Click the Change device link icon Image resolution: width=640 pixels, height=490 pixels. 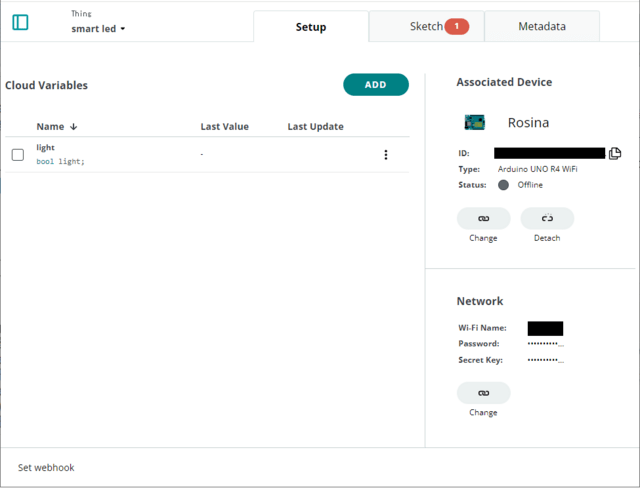[x=483, y=218]
